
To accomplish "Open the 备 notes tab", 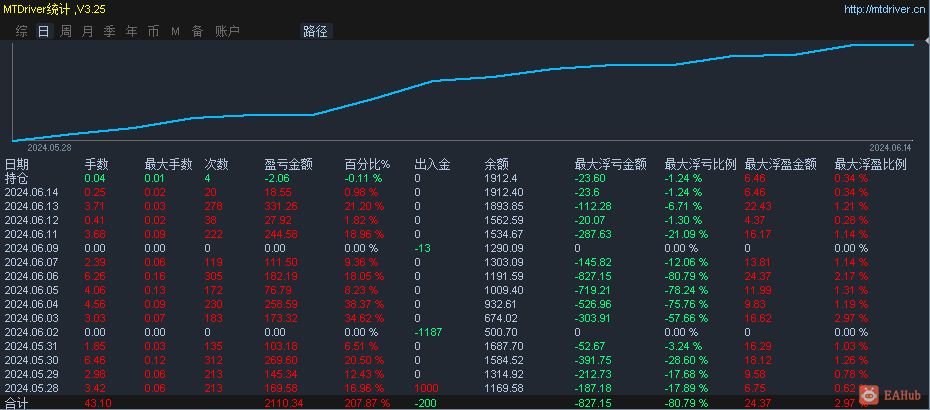I will 197,32.
